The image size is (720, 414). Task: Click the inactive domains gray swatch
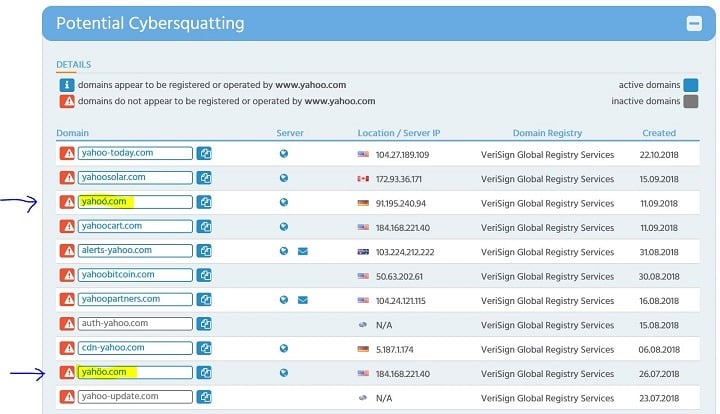[690, 101]
